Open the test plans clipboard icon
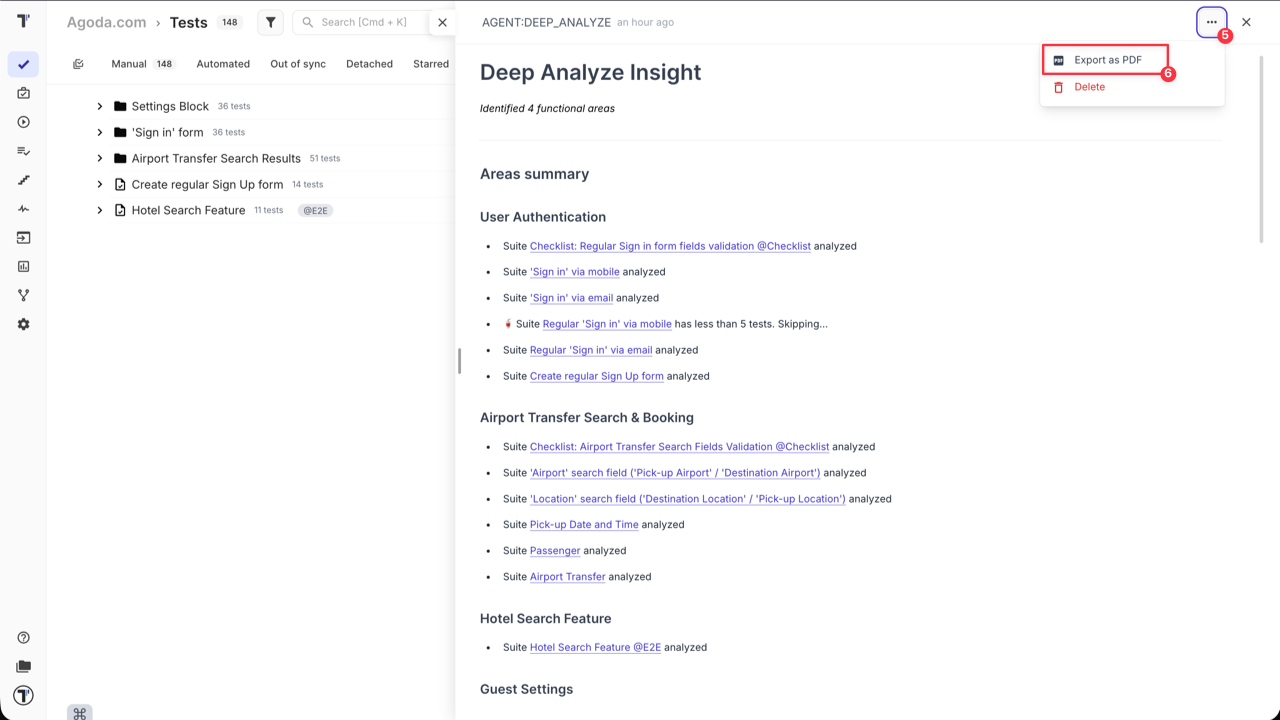 (23, 93)
